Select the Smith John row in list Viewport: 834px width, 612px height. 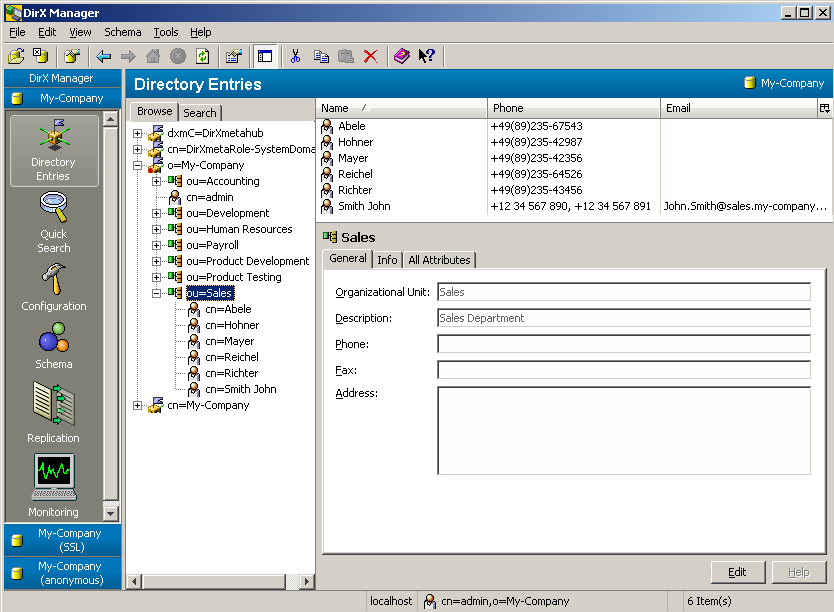[x=364, y=206]
